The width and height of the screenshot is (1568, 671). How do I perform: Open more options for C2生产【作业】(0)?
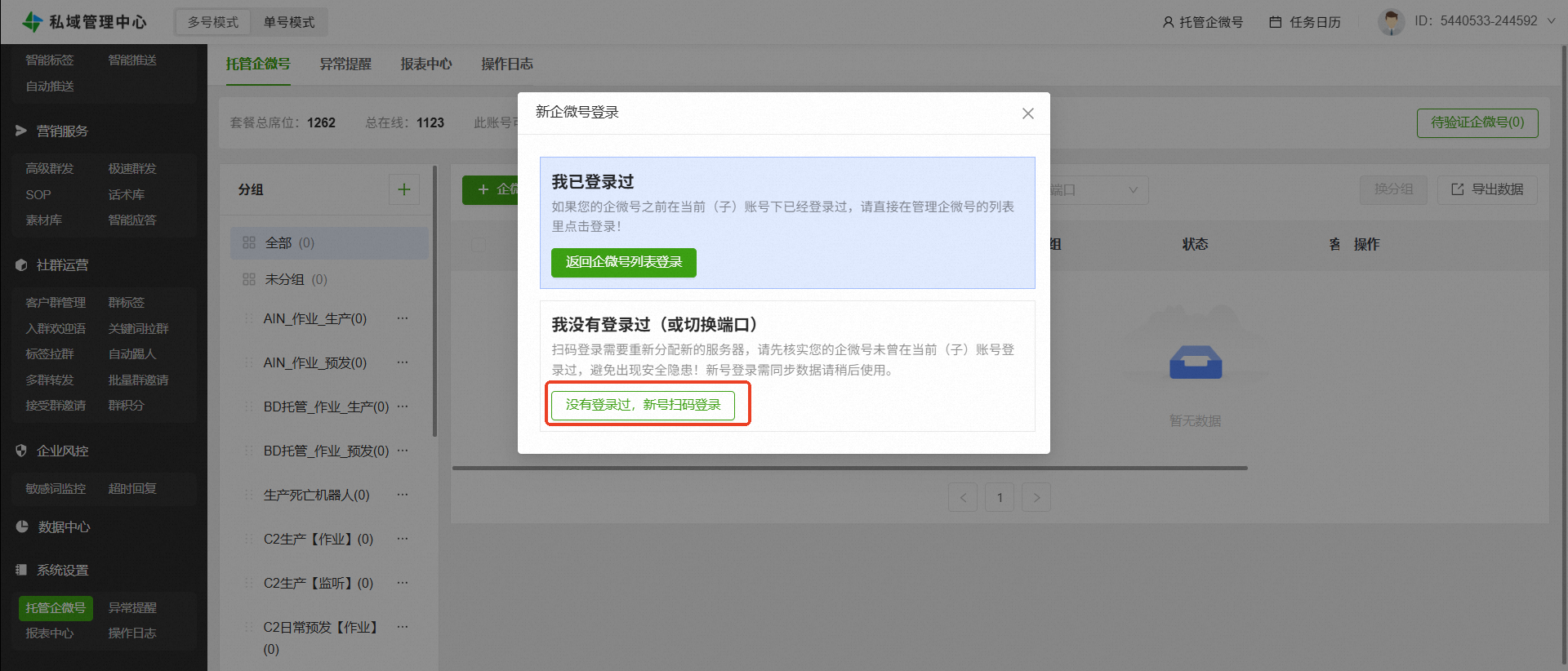tap(403, 539)
